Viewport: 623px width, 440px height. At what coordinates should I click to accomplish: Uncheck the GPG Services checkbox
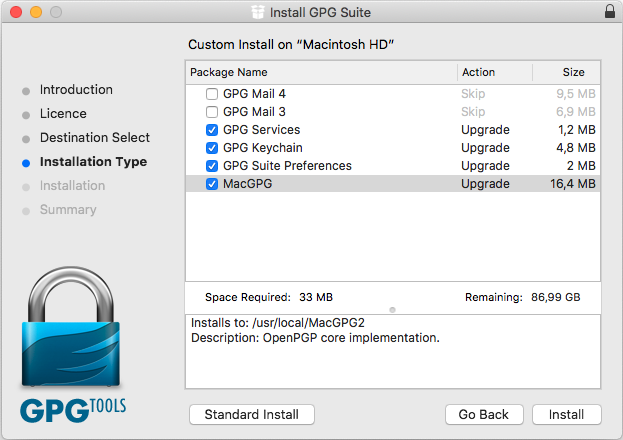tap(212, 130)
